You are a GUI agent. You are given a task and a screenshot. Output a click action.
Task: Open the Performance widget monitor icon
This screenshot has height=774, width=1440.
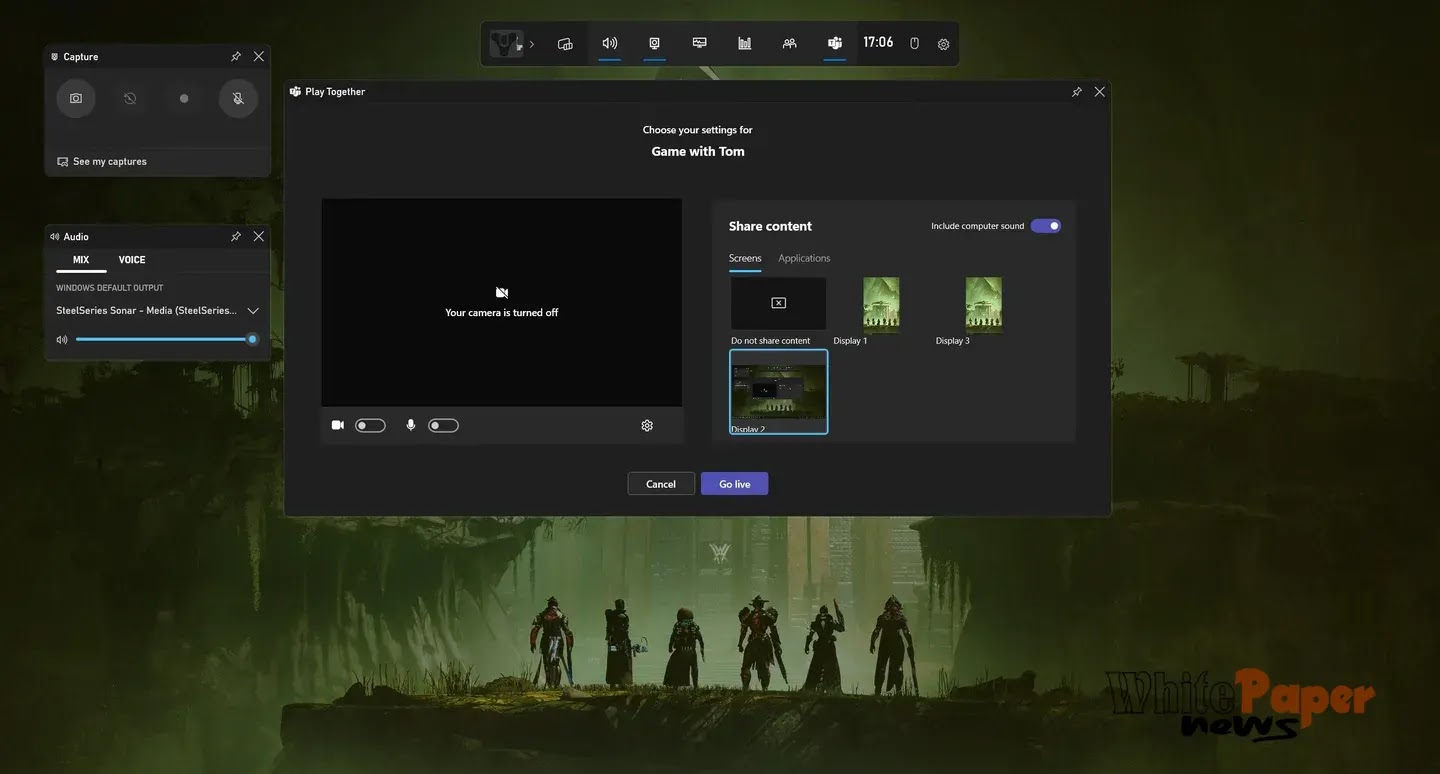[700, 43]
